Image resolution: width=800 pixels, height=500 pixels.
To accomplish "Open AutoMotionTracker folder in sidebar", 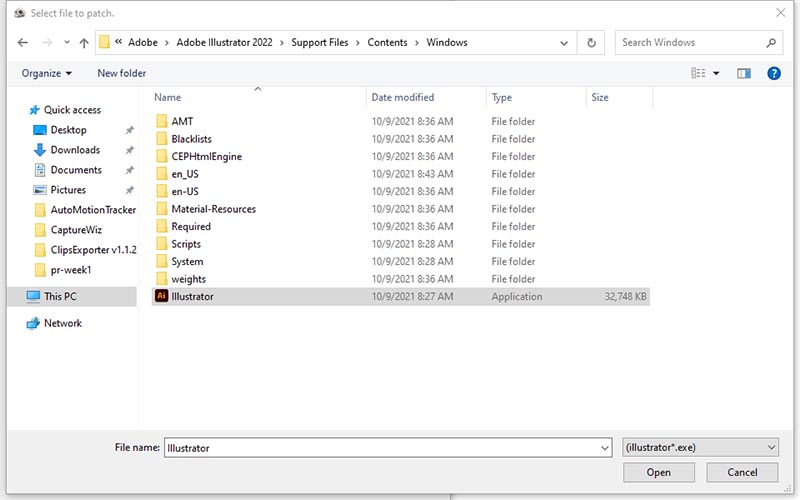I will click(93, 210).
